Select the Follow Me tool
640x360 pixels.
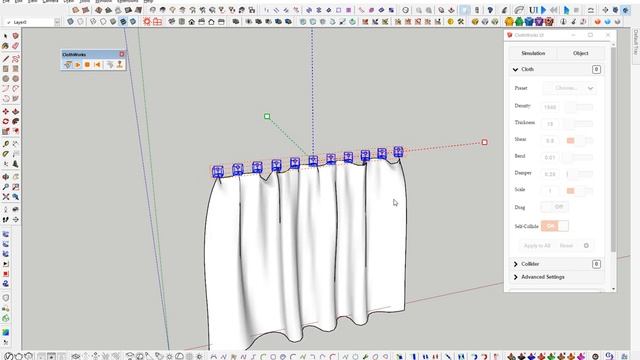click(x=16, y=122)
